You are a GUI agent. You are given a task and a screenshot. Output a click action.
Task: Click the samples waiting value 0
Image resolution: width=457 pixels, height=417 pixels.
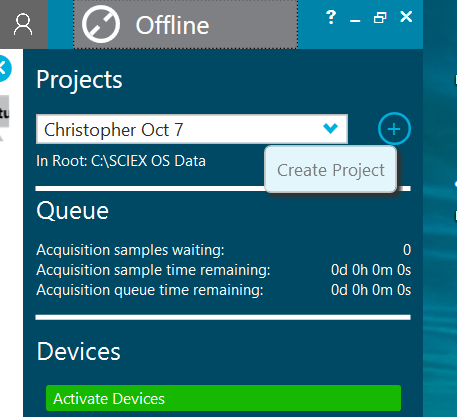point(407,250)
